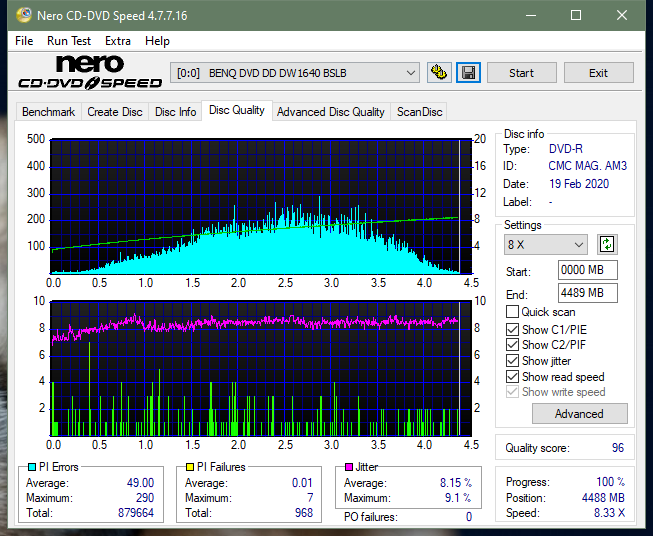Click the disc type DVD-R value
The width and height of the screenshot is (653, 536).
(x=566, y=149)
